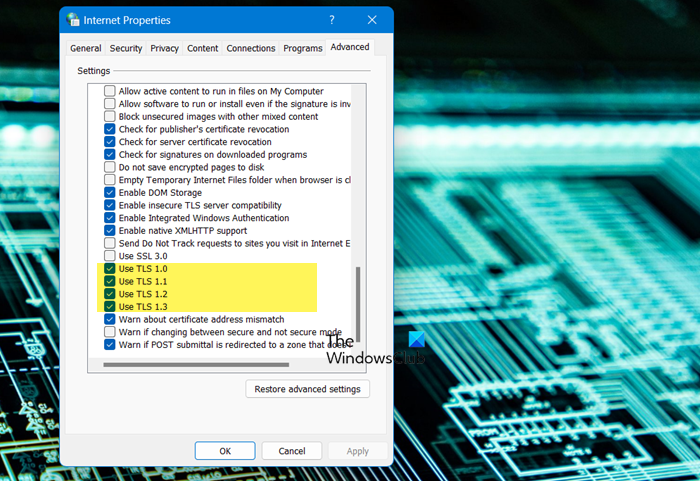Toggle Use TLS 1.2 checkbox

click(109, 294)
